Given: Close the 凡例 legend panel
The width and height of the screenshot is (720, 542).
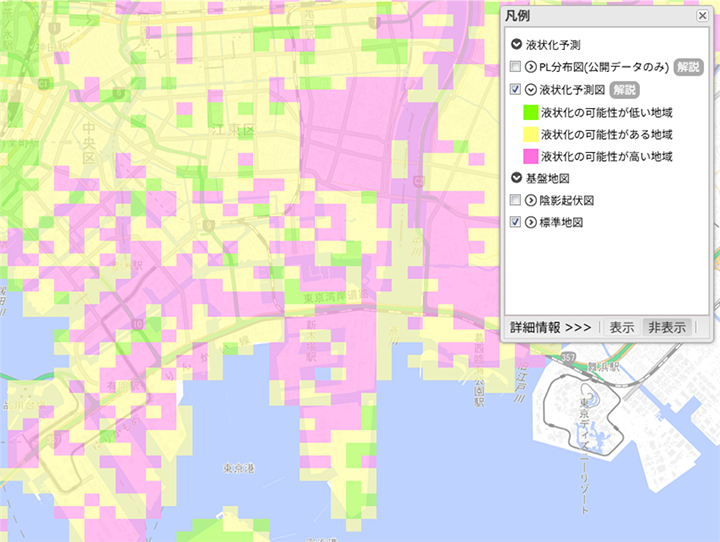Looking at the screenshot, I should [702, 17].
